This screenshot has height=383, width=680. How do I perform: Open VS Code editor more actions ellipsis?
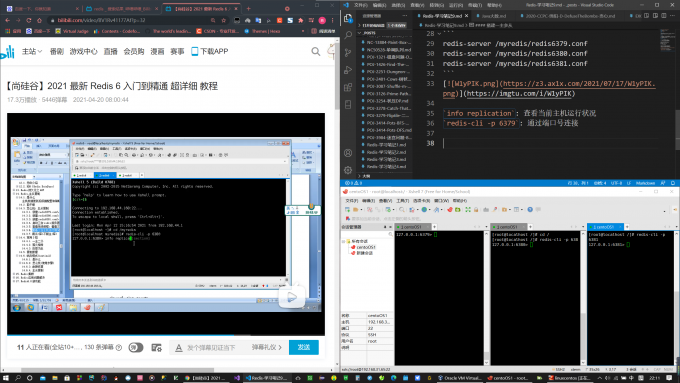pos(671,16)
